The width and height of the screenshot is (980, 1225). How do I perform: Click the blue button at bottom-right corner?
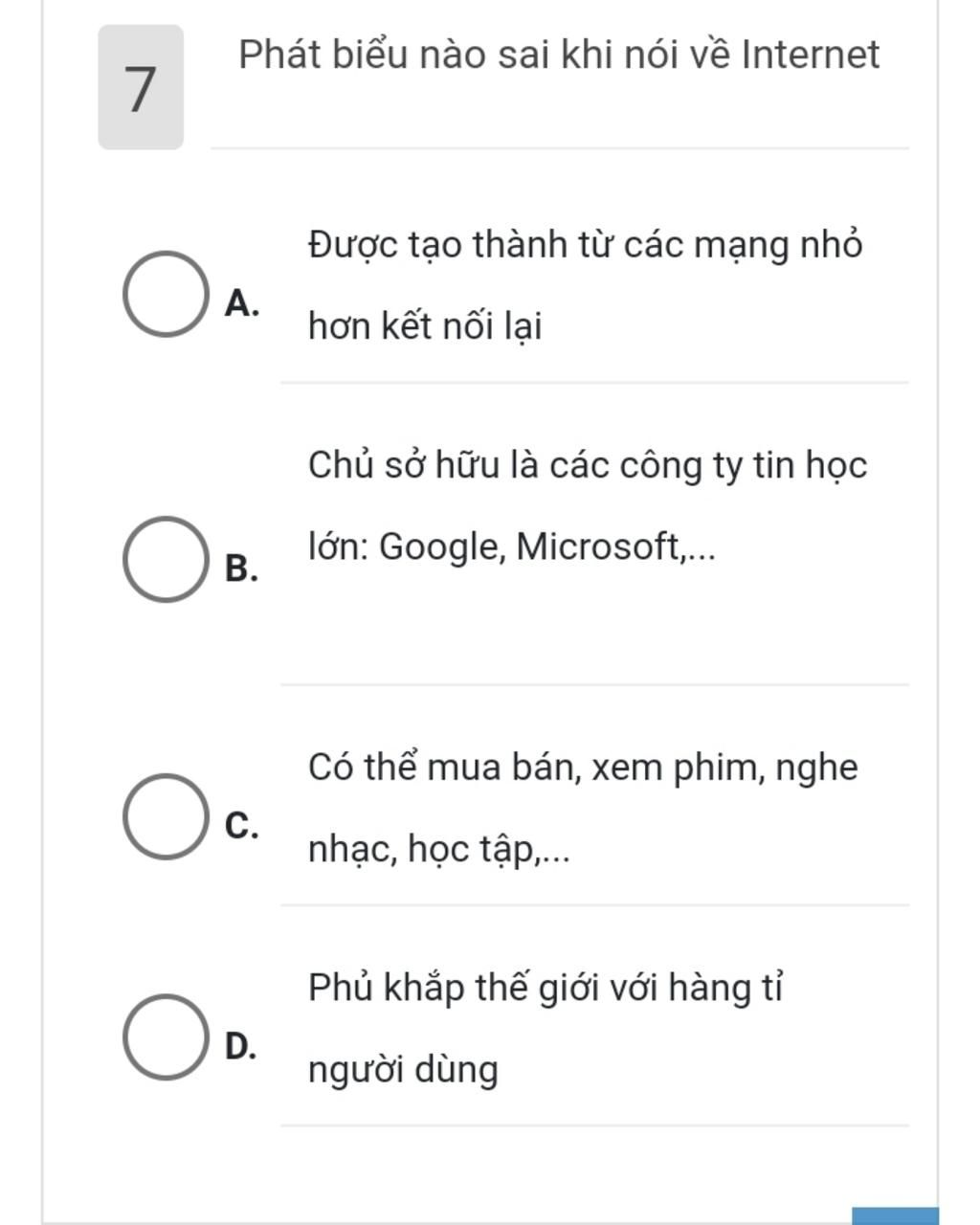point(895,1215)
